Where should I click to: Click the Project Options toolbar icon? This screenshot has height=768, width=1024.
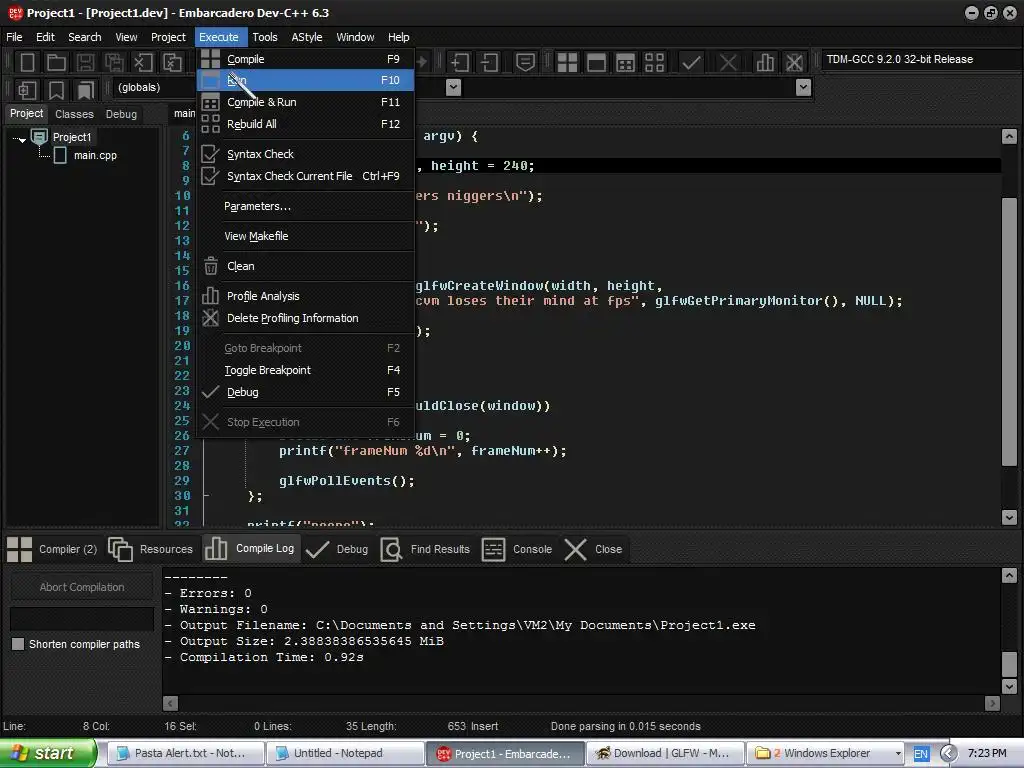pos(525,63)
